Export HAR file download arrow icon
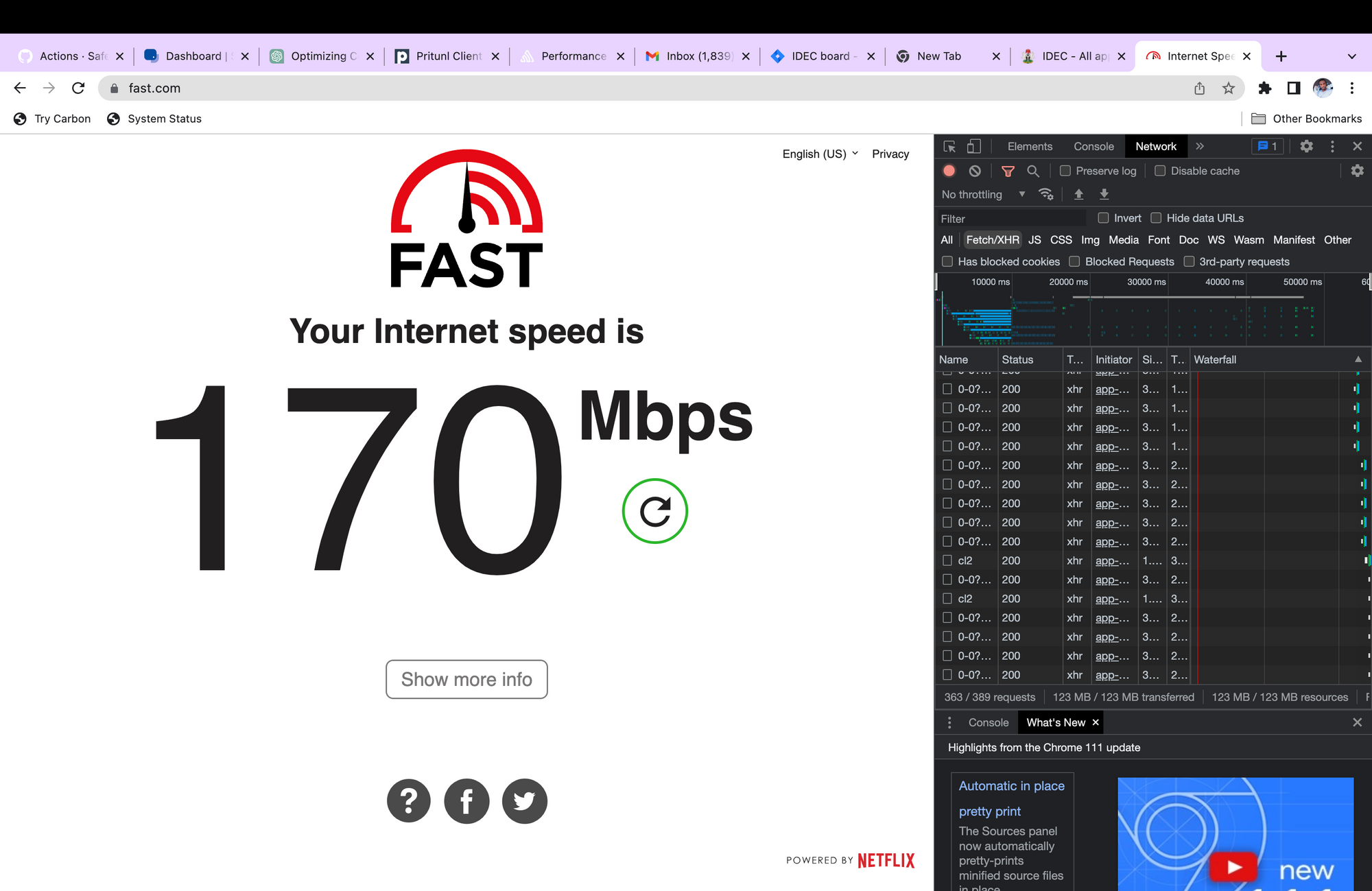The height and width of the screenshot is (891, 1372). (x=1104, y=194)
